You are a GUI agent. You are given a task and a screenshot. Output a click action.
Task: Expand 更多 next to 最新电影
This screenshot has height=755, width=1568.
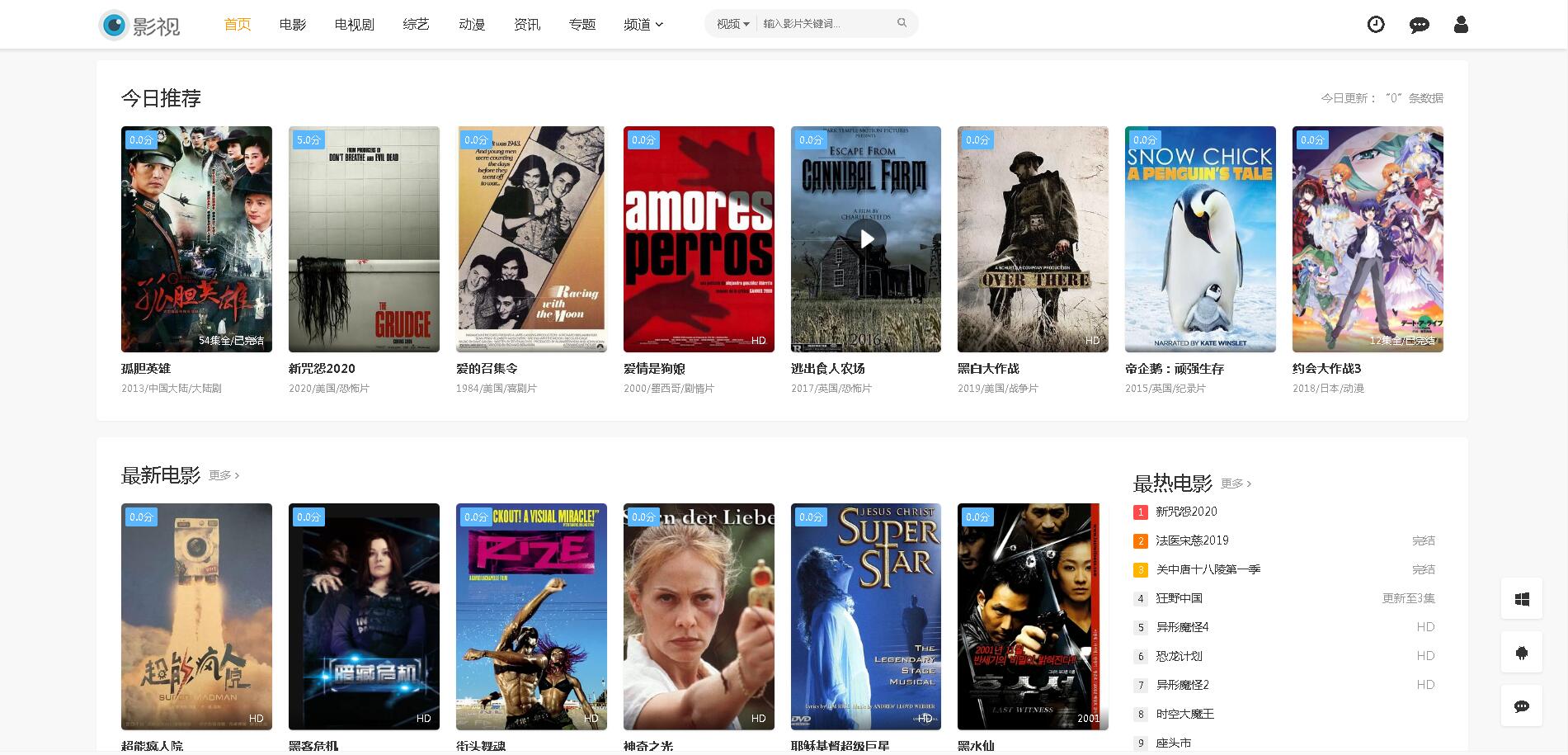pyautogui.click(x=224, y=475)
